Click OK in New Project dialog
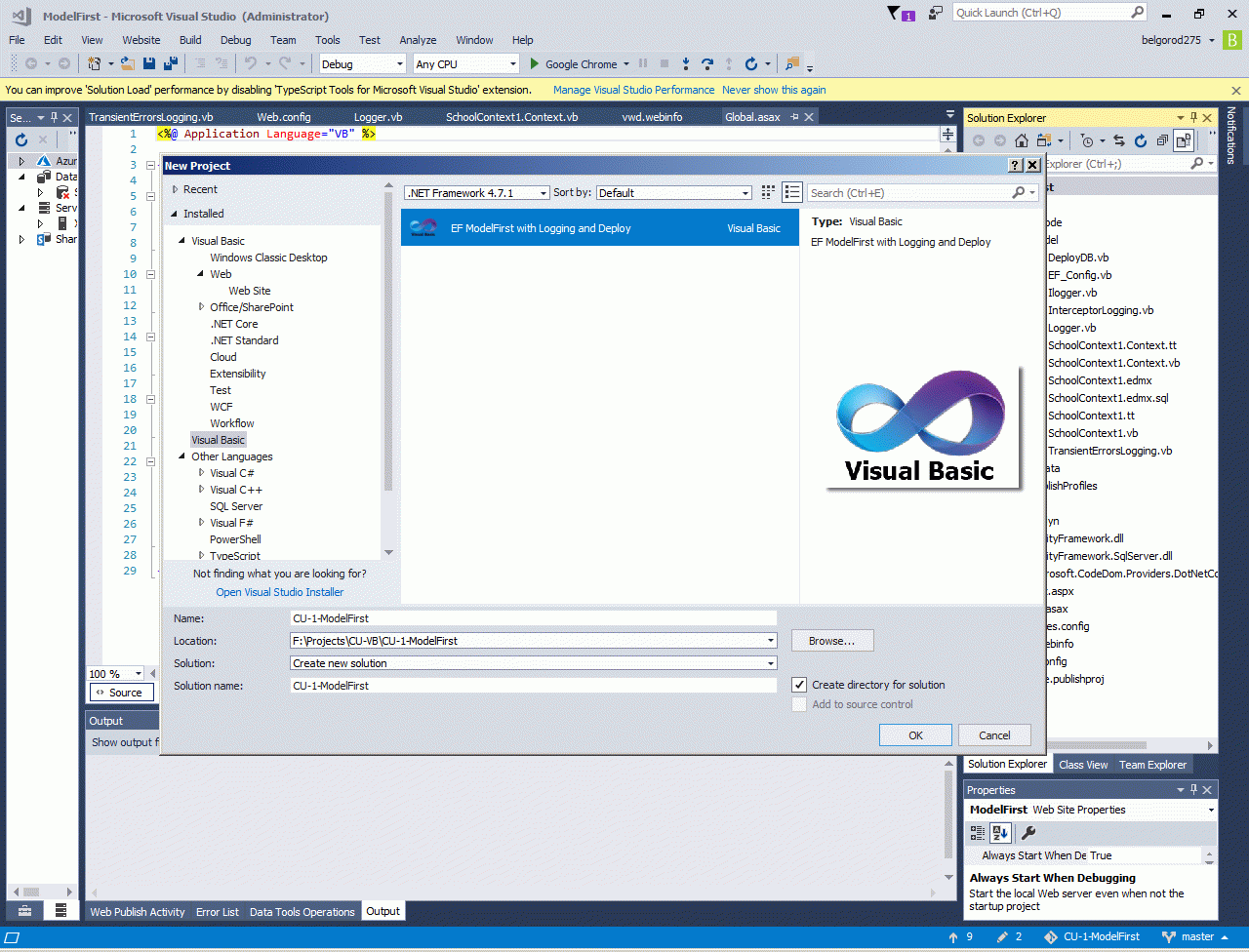Viewport: 1249px width, 952px height. 915,735
